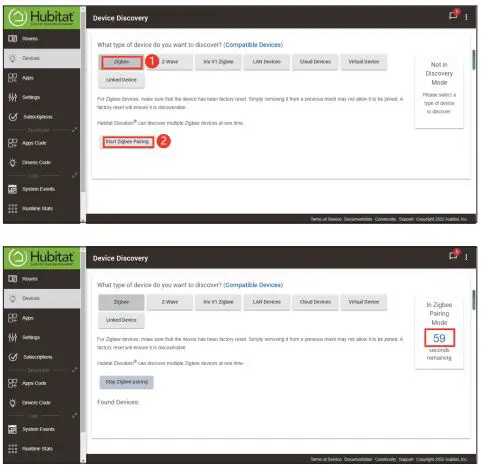Click 'Not in Discovery Mode' status text
The height and width of the screenshot is (466, 482).
pos(439,74)
